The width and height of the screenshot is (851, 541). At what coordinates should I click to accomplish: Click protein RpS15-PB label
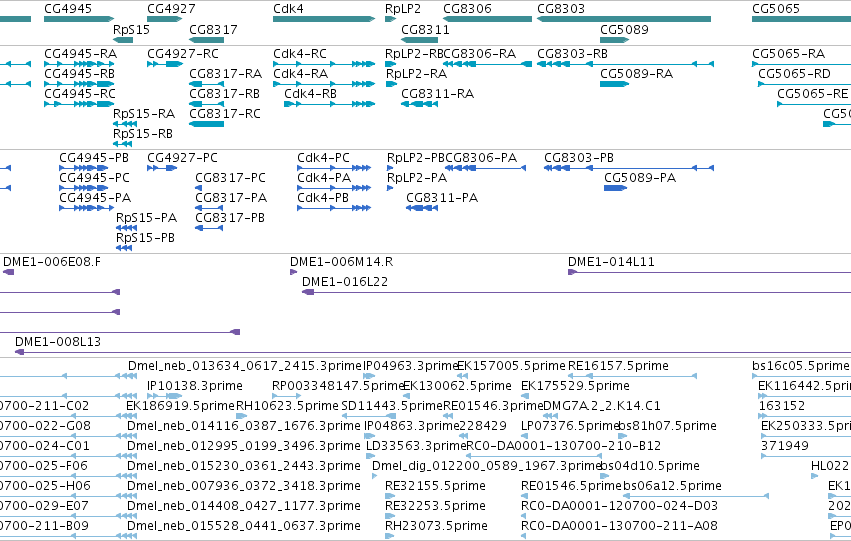tap(145, 238)
